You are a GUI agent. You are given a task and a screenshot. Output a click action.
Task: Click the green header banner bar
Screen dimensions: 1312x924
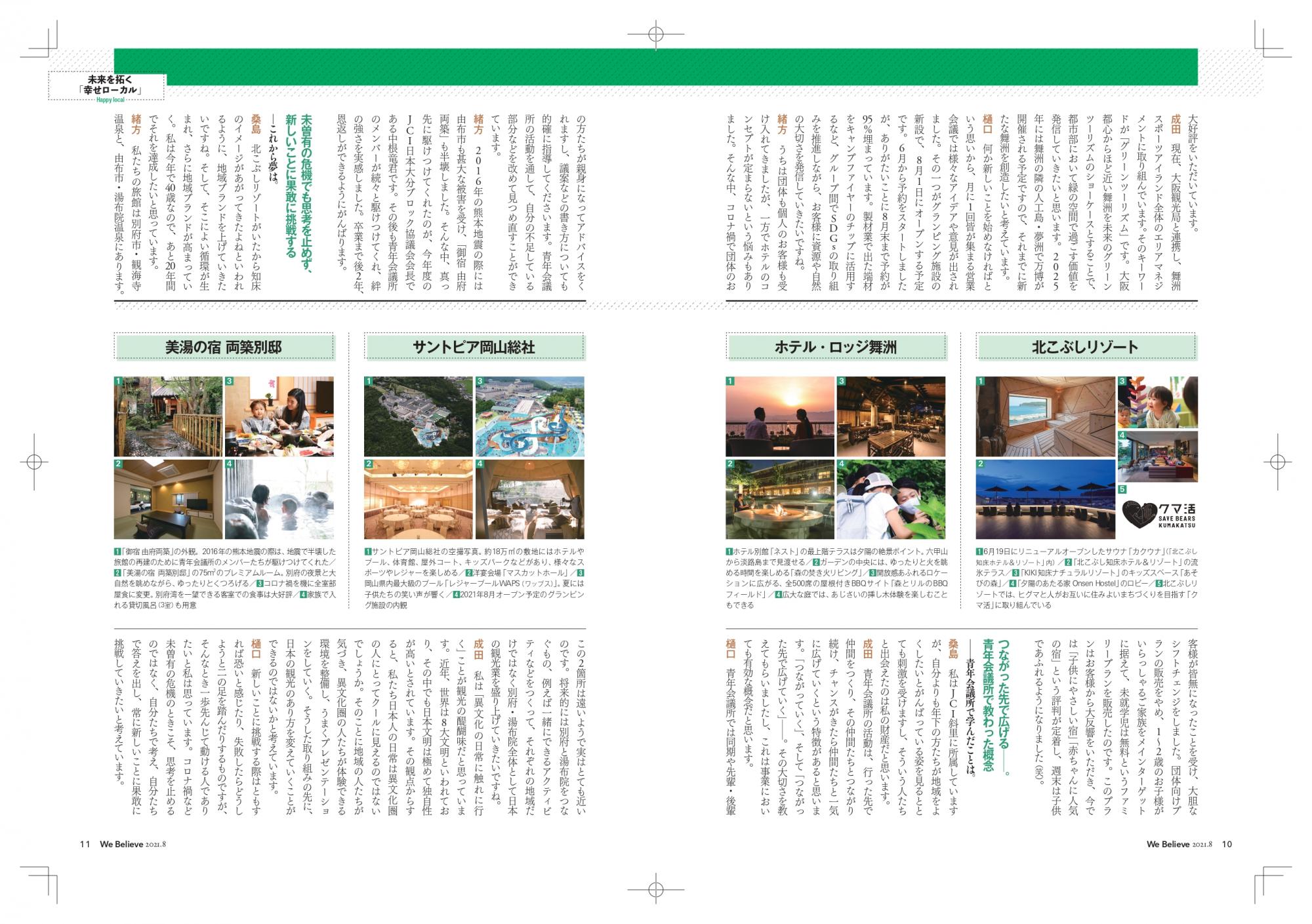click(x=656, y=66)
